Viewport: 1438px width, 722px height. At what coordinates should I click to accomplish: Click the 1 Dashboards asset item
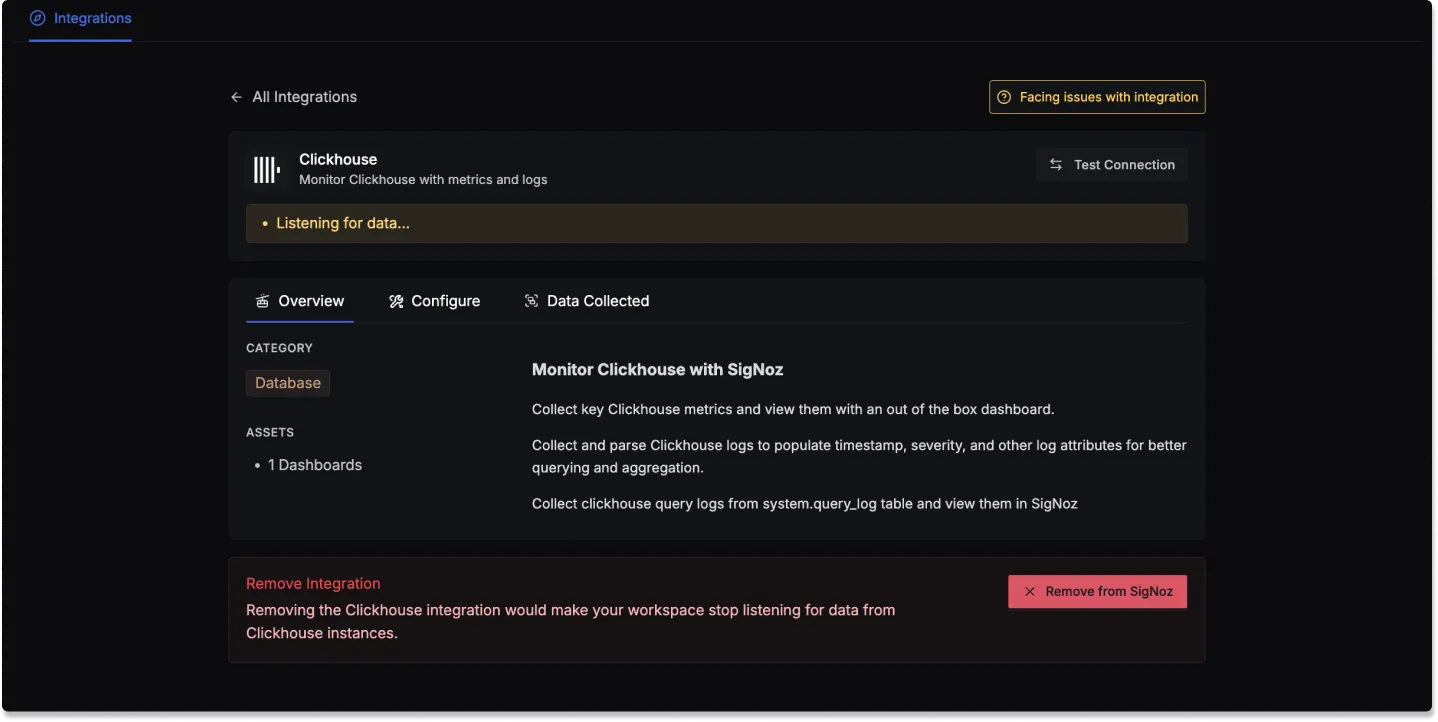315,465
